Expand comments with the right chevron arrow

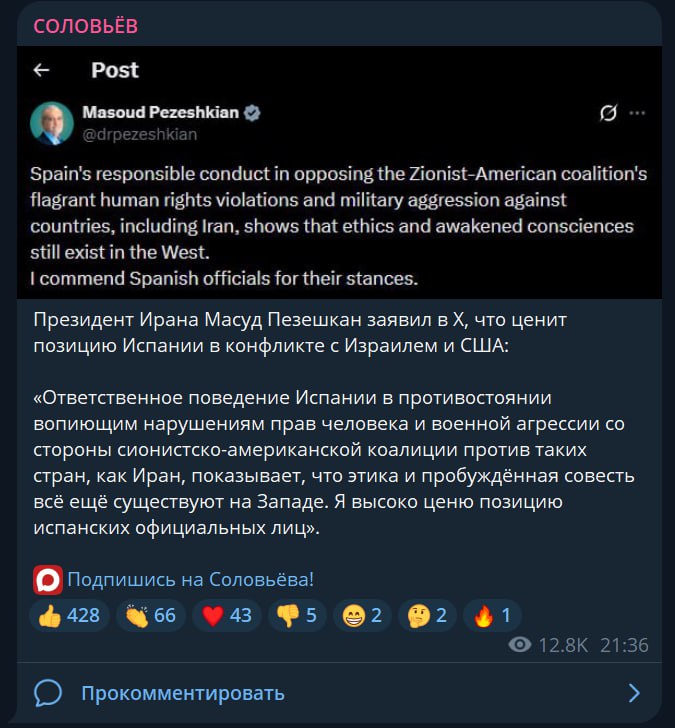coord(633,692)
